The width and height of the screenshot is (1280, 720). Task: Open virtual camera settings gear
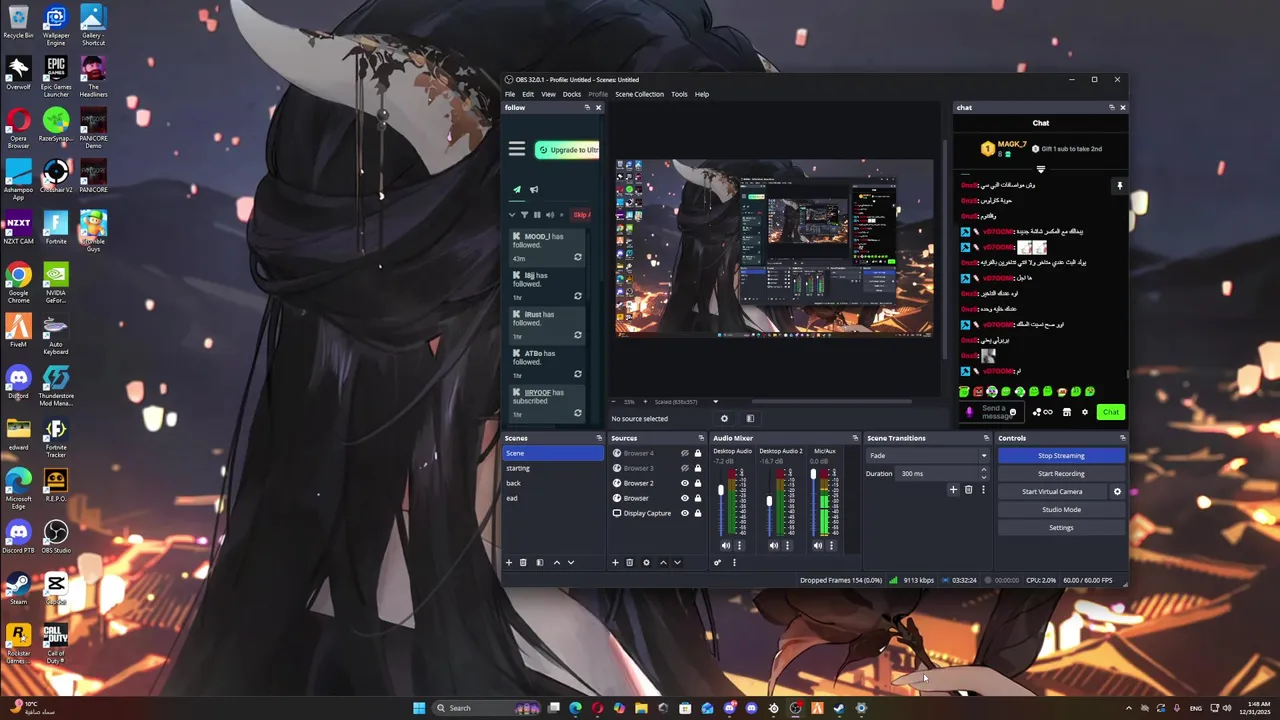(1117, 491)
